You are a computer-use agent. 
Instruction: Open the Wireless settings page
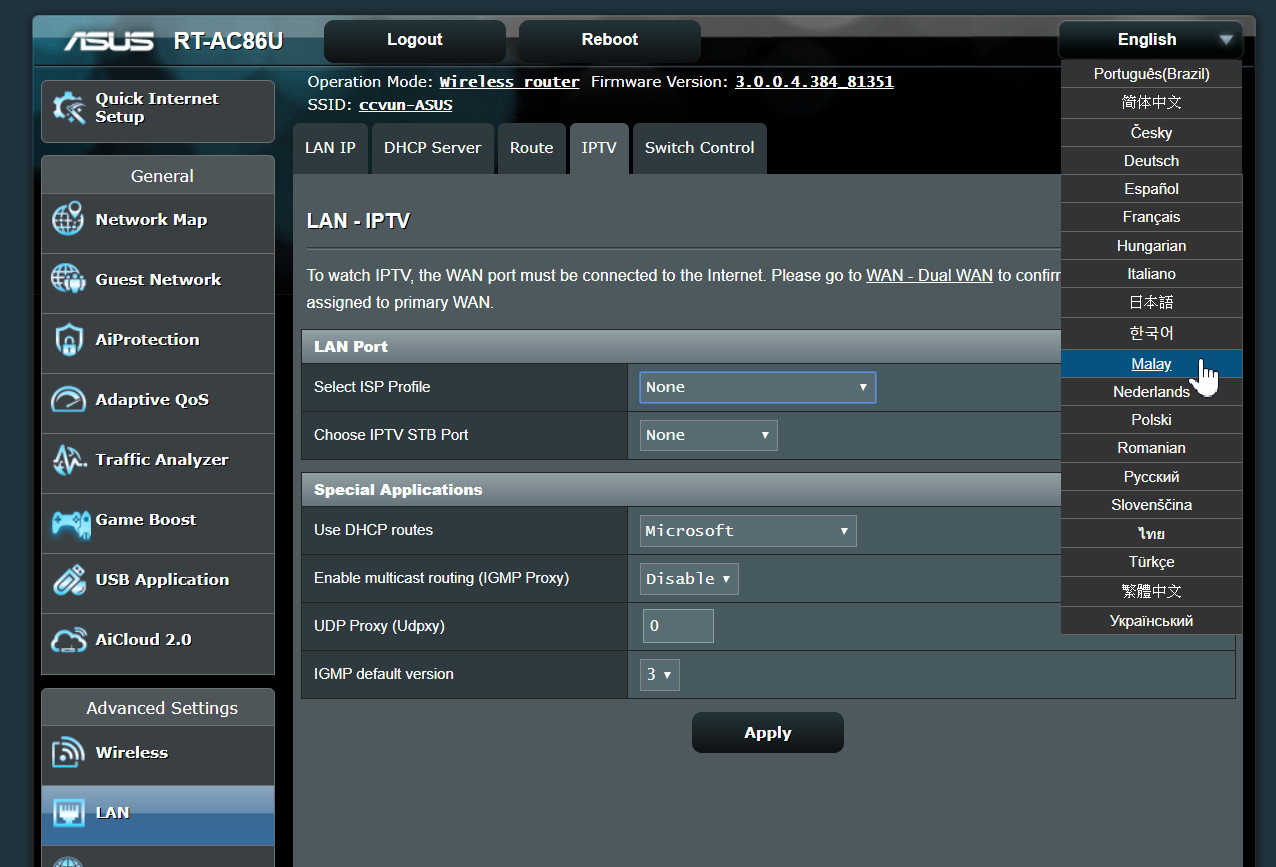(158, 755)
